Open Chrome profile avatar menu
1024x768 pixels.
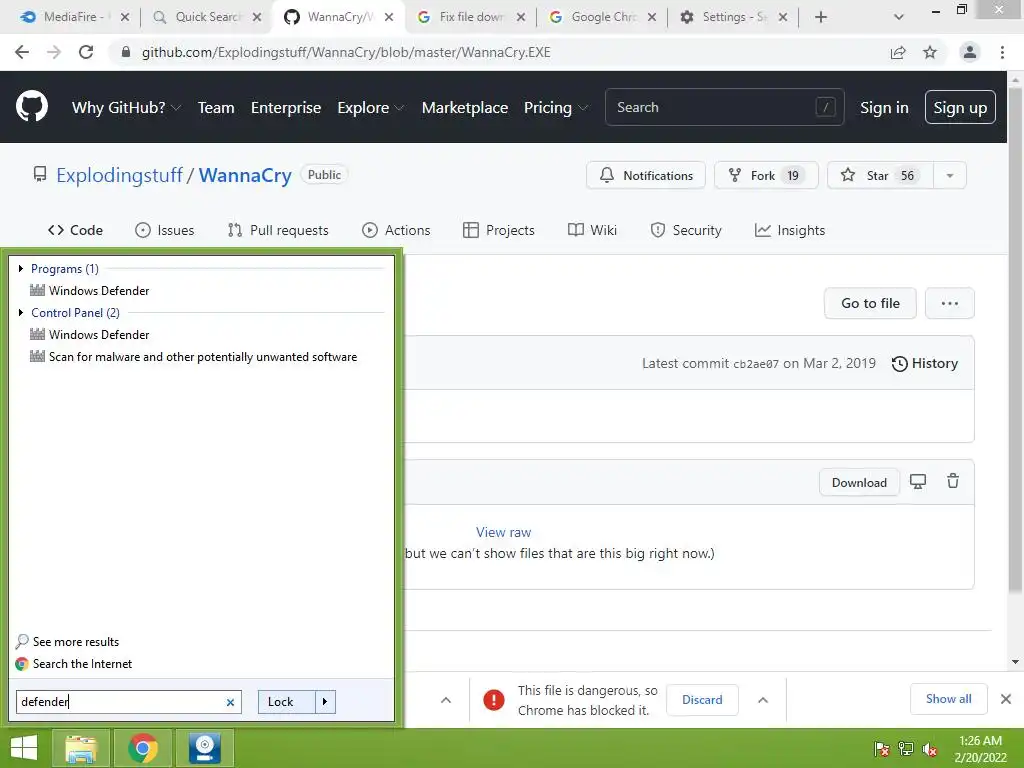(970, 52)
